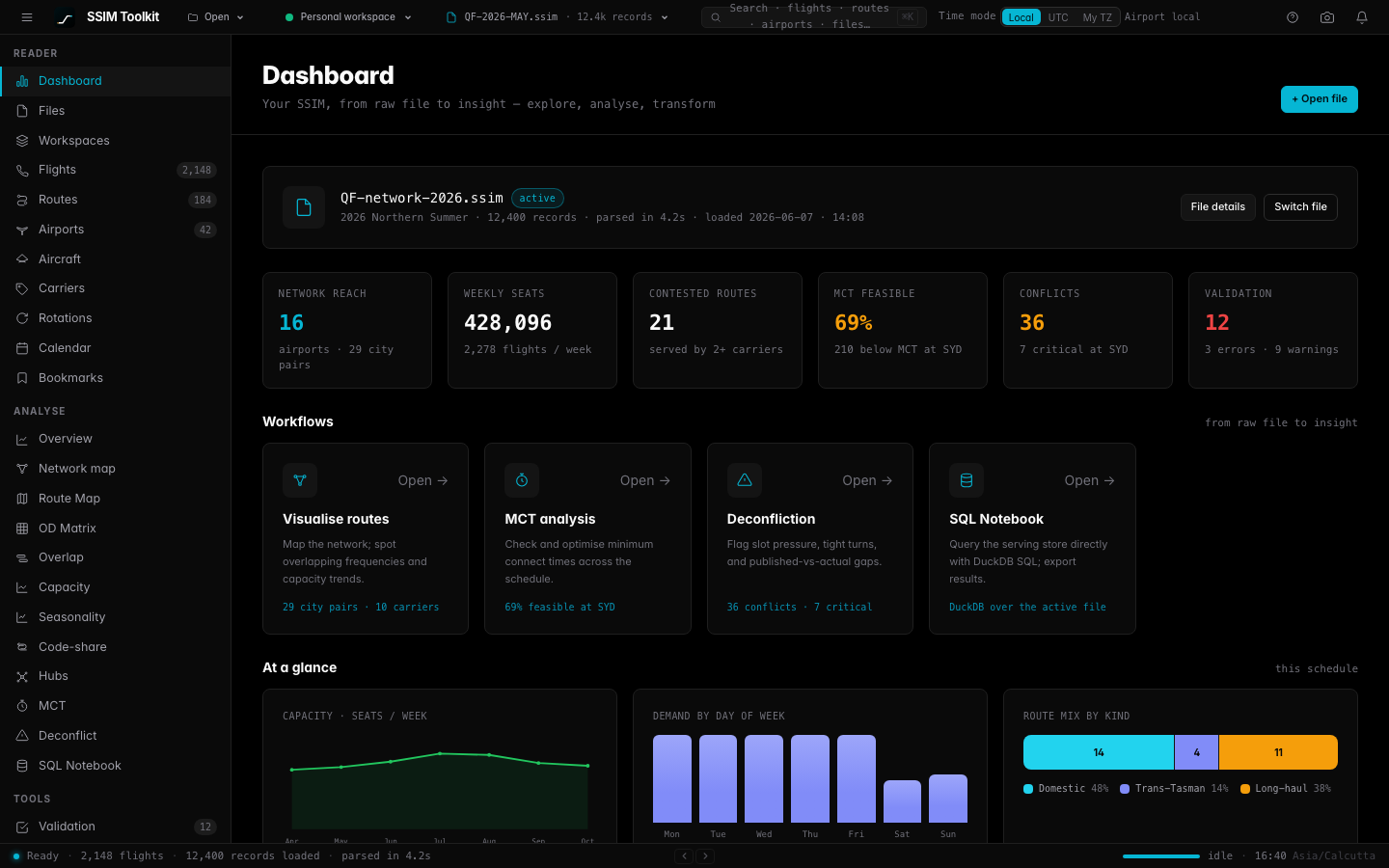Screen dimensions: 1389x868
Task: Switch time mode to My TZ
Action: coord(1097,17)
